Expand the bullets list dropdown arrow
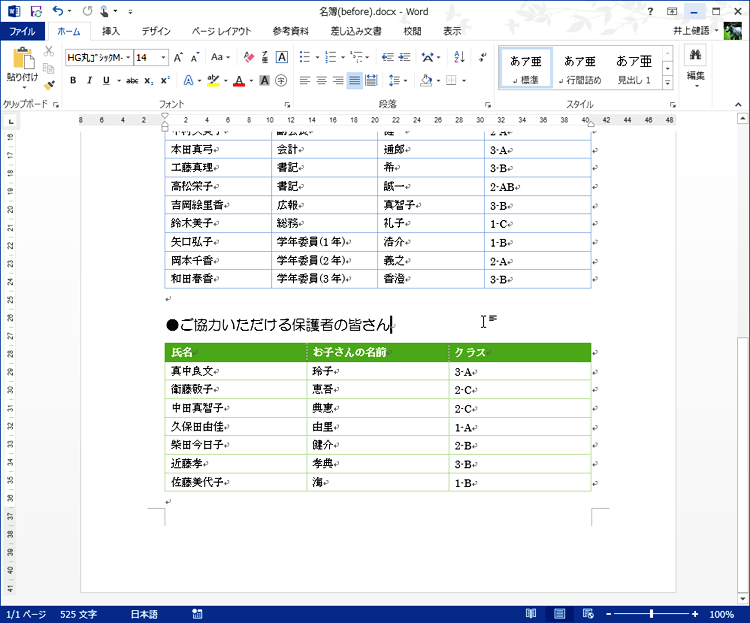Viewport: 750px width, 623px height. tap(317, 57)
